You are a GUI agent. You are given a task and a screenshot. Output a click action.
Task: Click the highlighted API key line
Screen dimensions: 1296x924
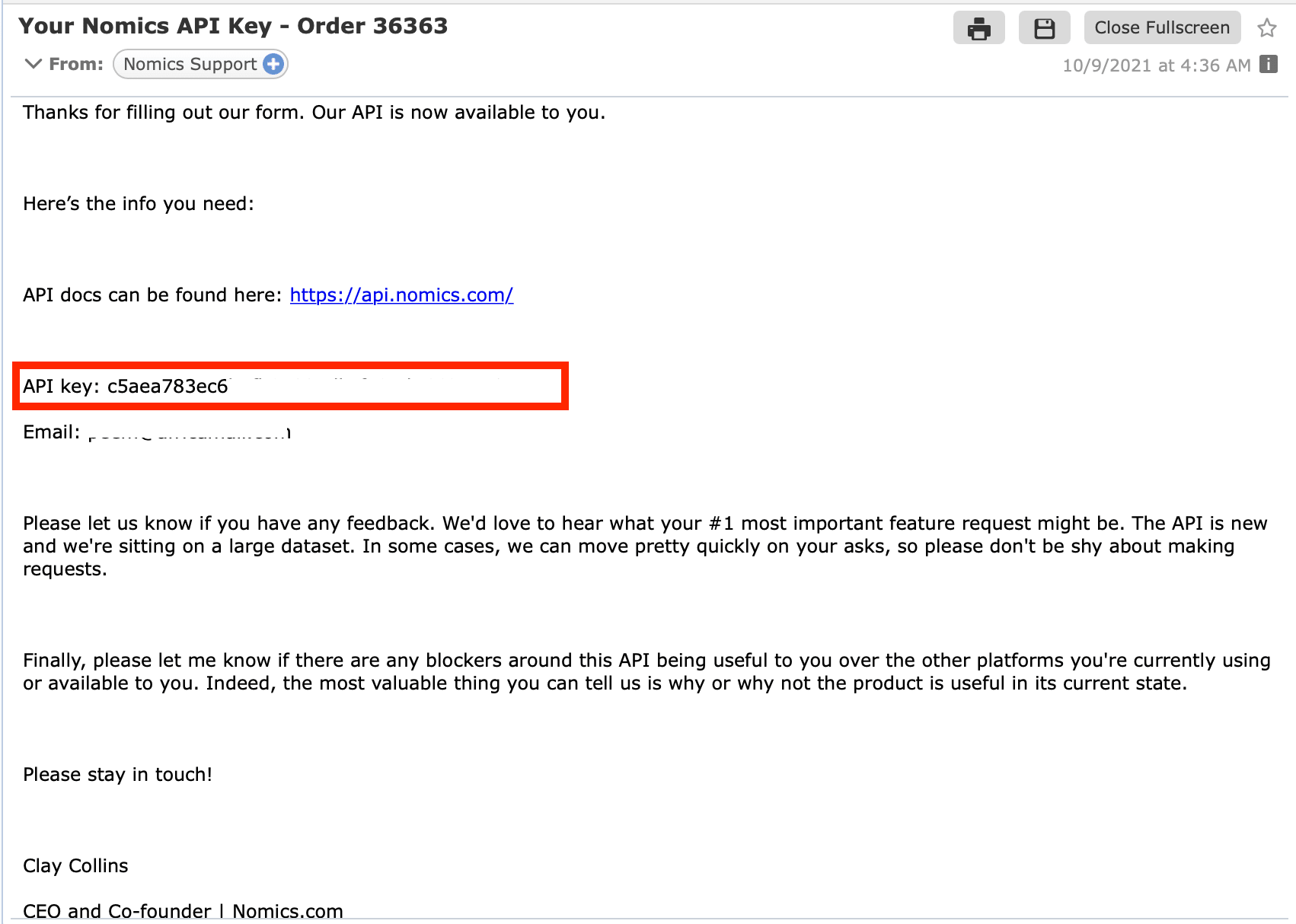(291, 387)
